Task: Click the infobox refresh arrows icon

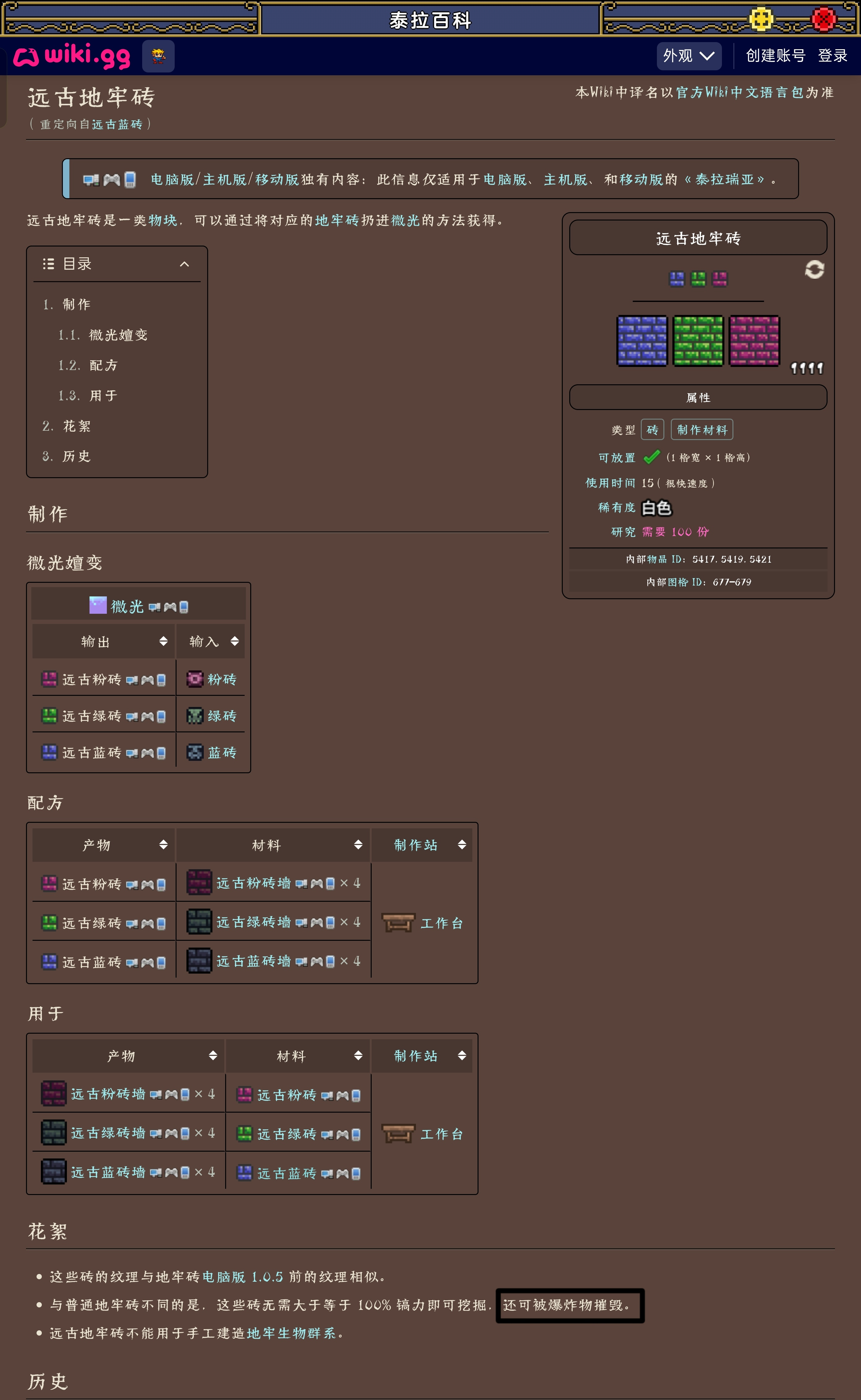Action: coord(814,269)
